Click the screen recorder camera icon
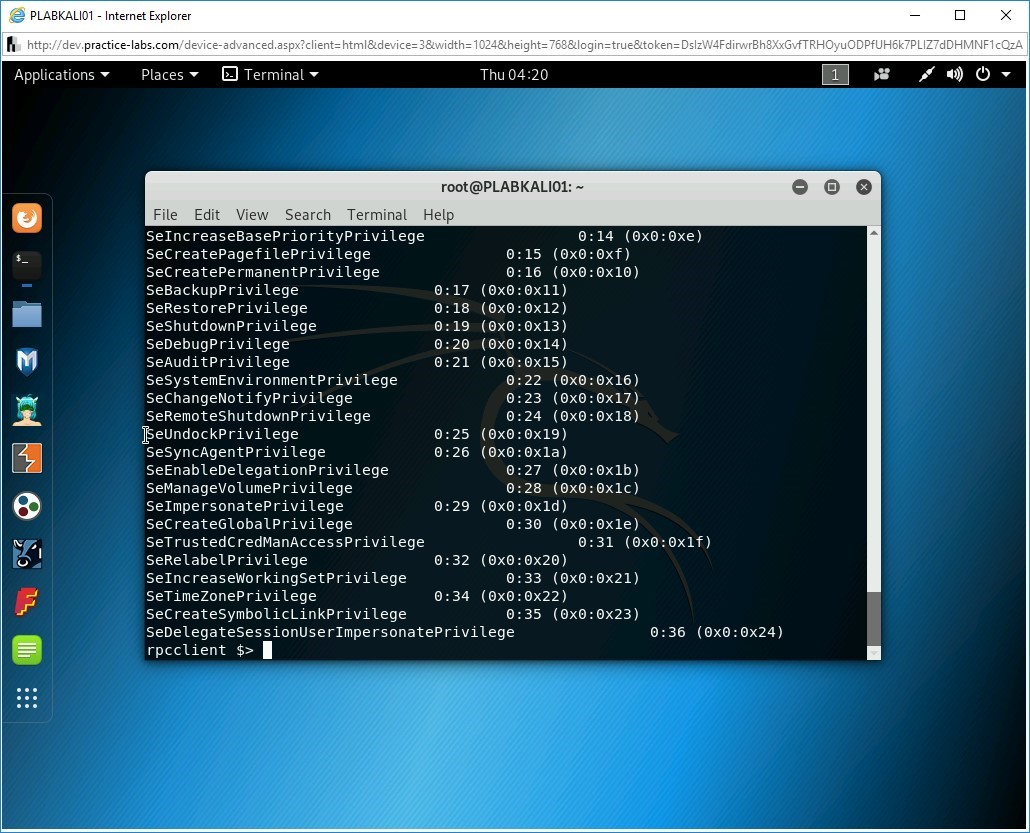1030x833 pixels. tap(882, 75)
